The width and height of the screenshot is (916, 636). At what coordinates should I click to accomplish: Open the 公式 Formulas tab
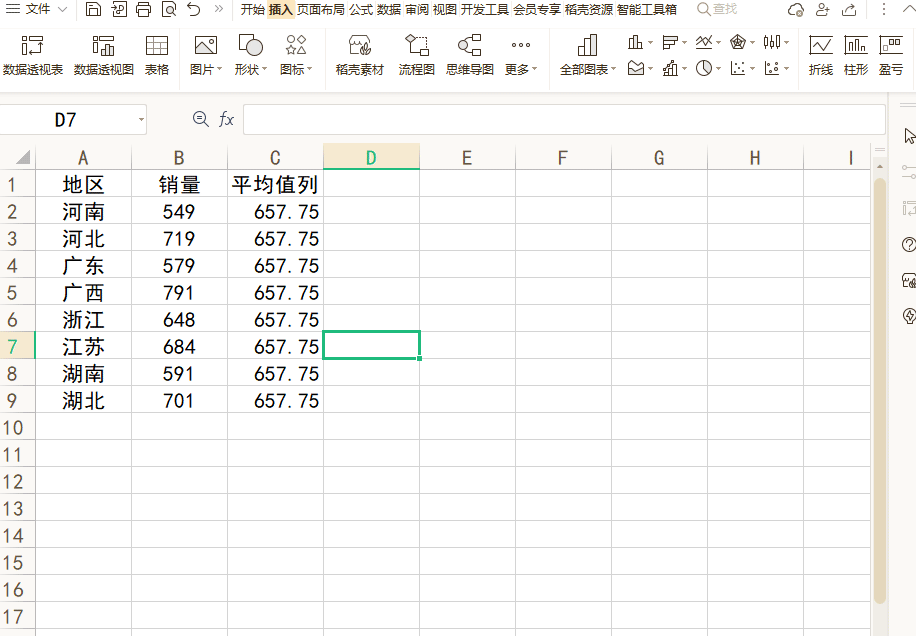pyautogui.click(x=360, y=10)
